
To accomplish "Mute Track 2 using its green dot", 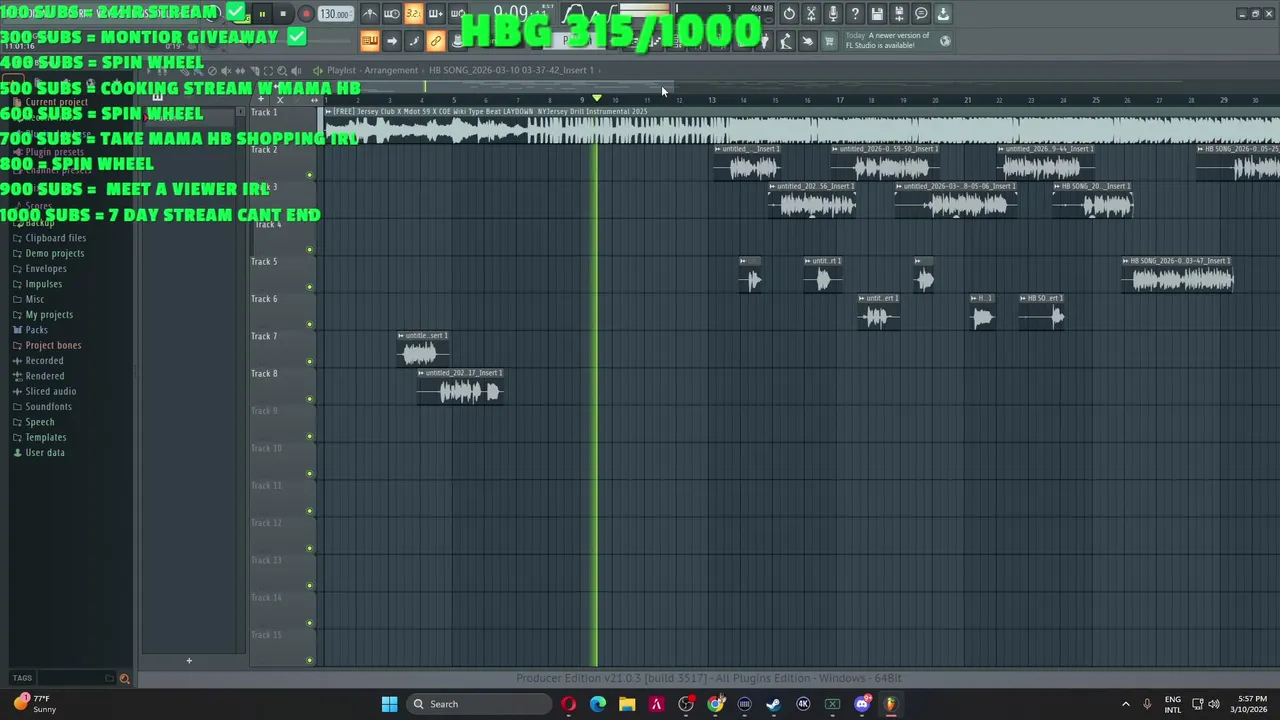I will pos(309,175).
